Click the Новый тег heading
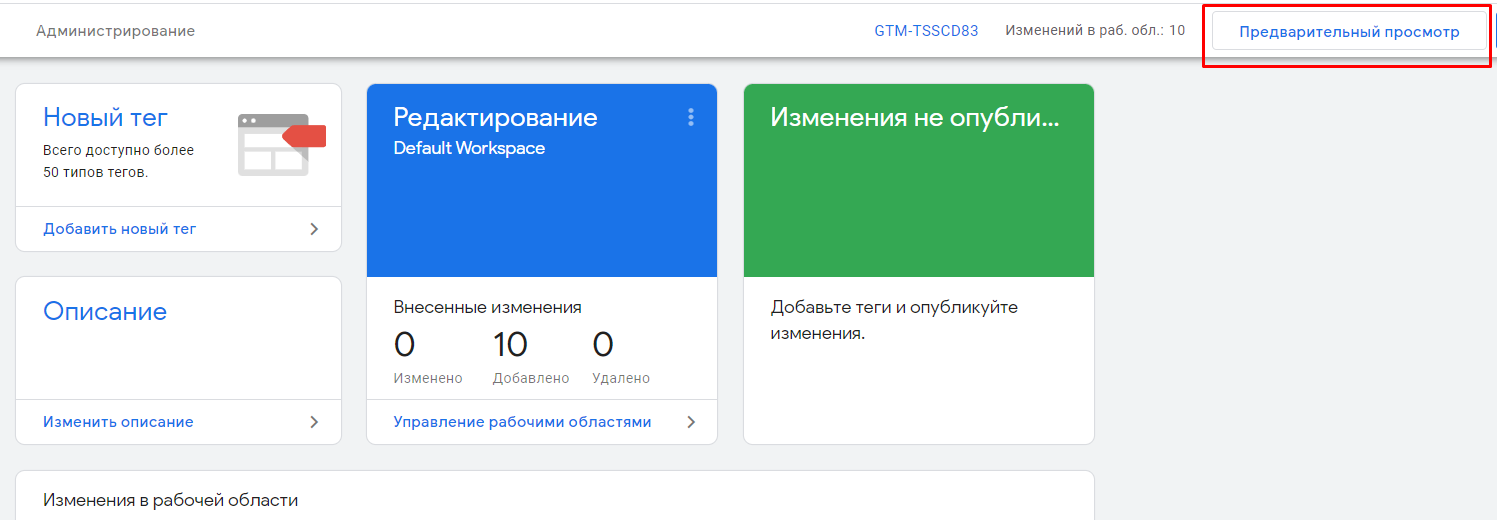Screen dimensions: 1497x520 [x=105, y=117]
